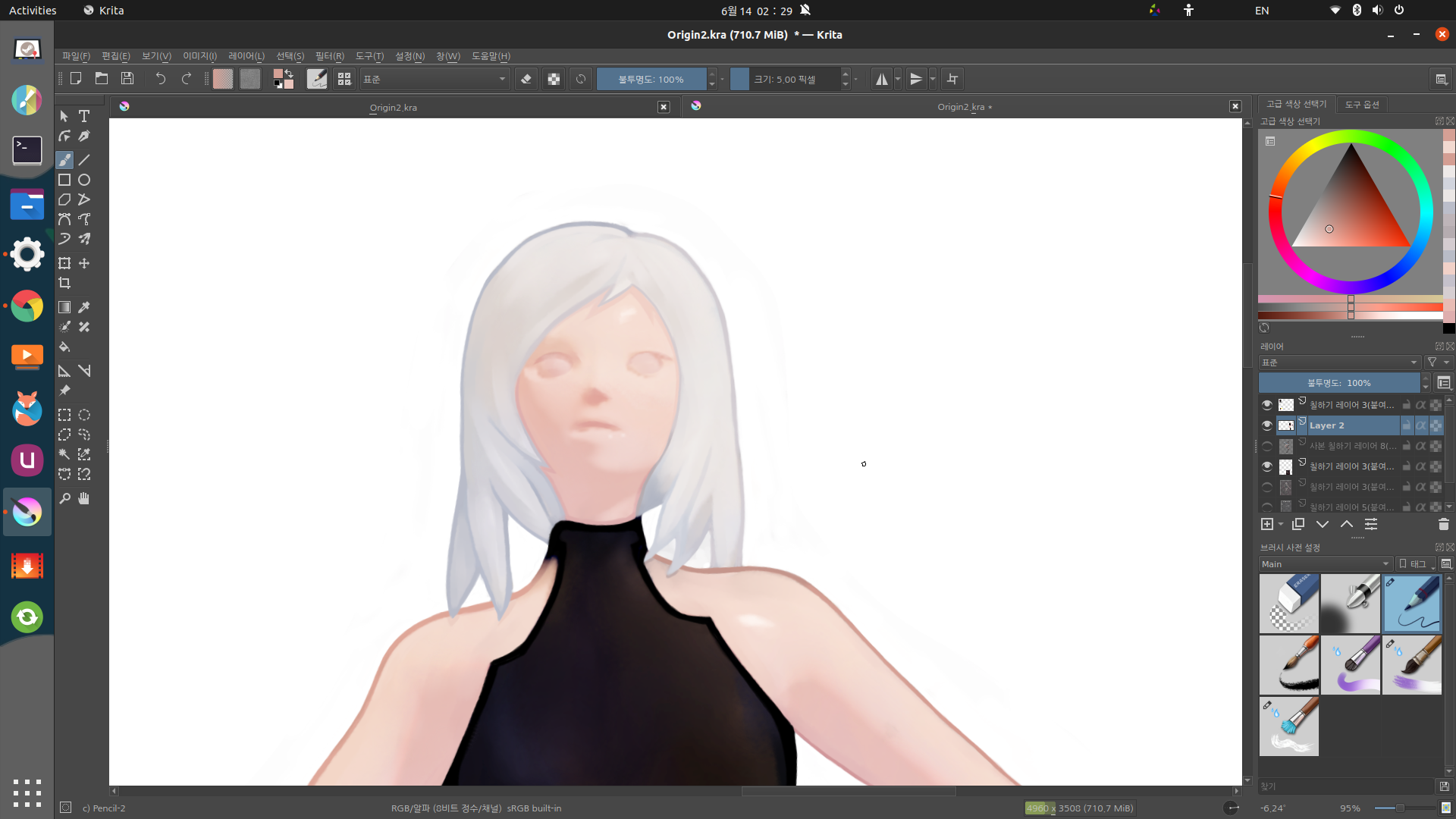Select the Move tool

tap(84, 263)
